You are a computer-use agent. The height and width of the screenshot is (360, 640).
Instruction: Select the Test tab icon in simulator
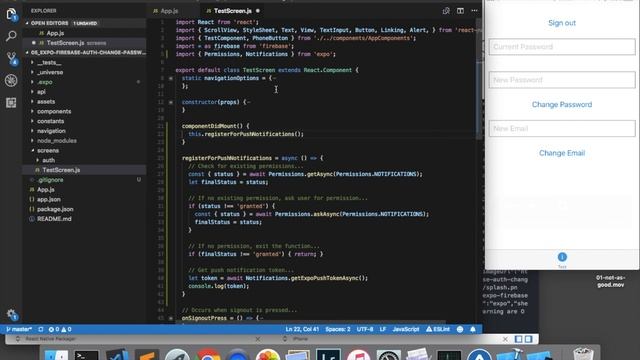562,257
